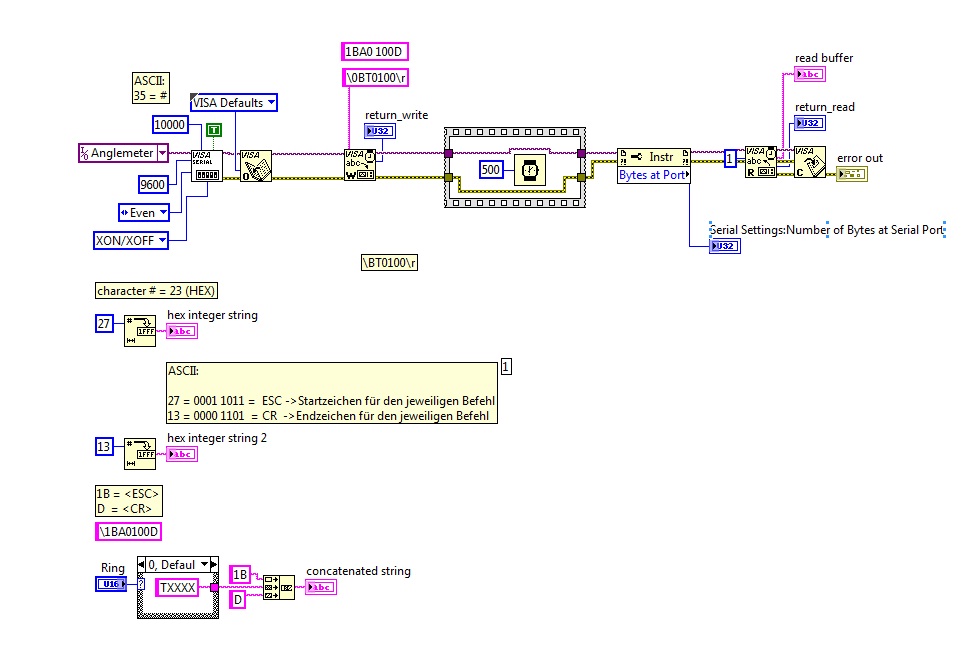Click the \1BA0100D string constant
Screen dimensions: 979x645
[129, 531]
